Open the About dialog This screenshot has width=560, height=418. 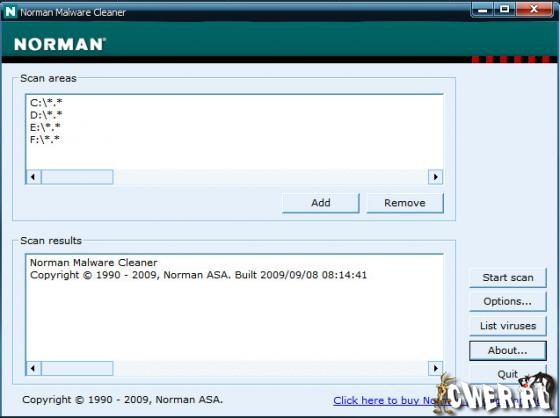pos(508,350)
